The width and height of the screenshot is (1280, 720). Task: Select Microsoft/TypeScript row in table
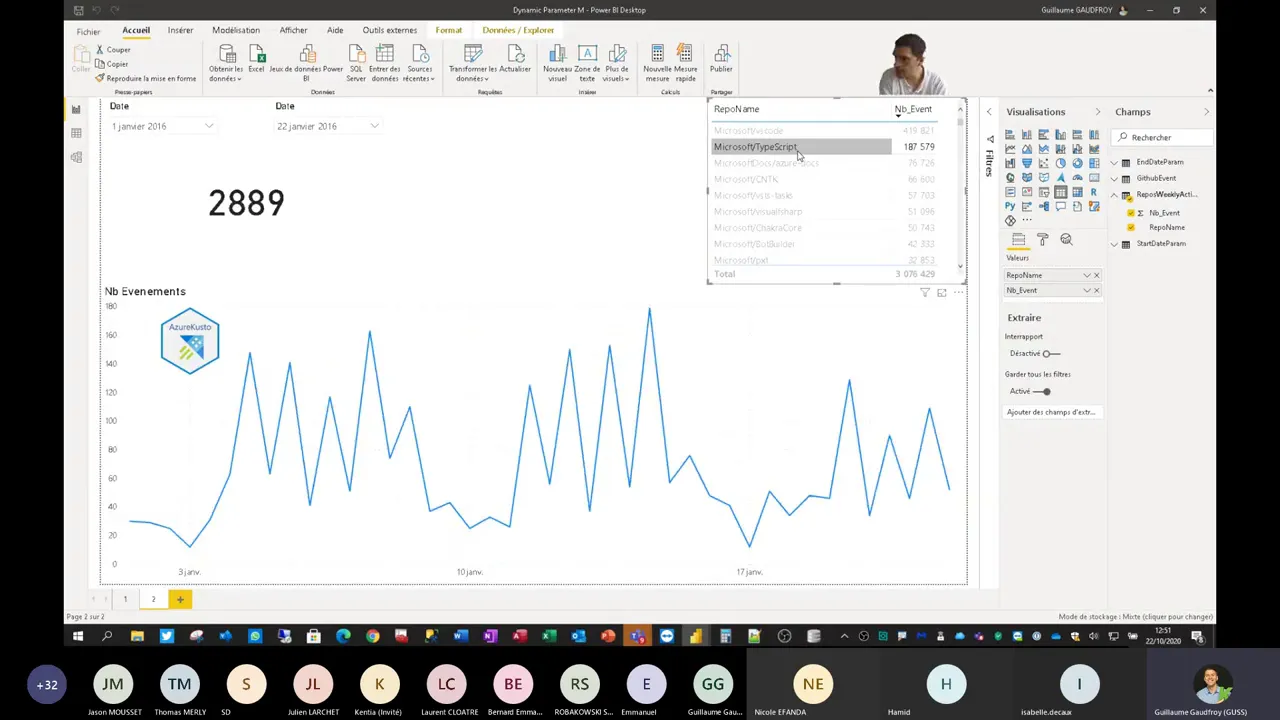pyautogui.click(x=824, y=147)
